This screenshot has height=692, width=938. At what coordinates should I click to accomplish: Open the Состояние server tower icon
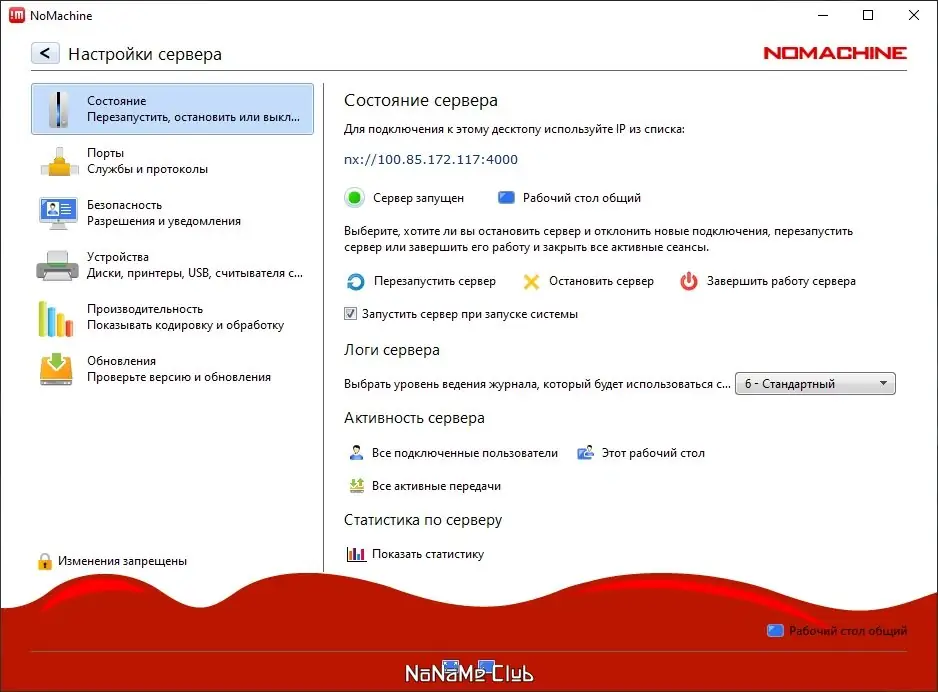58,109
